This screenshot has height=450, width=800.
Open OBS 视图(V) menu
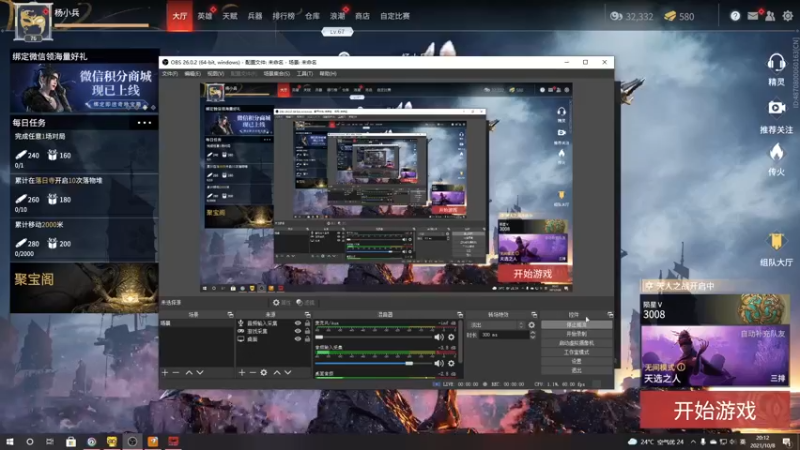click(x=215, y=74)
